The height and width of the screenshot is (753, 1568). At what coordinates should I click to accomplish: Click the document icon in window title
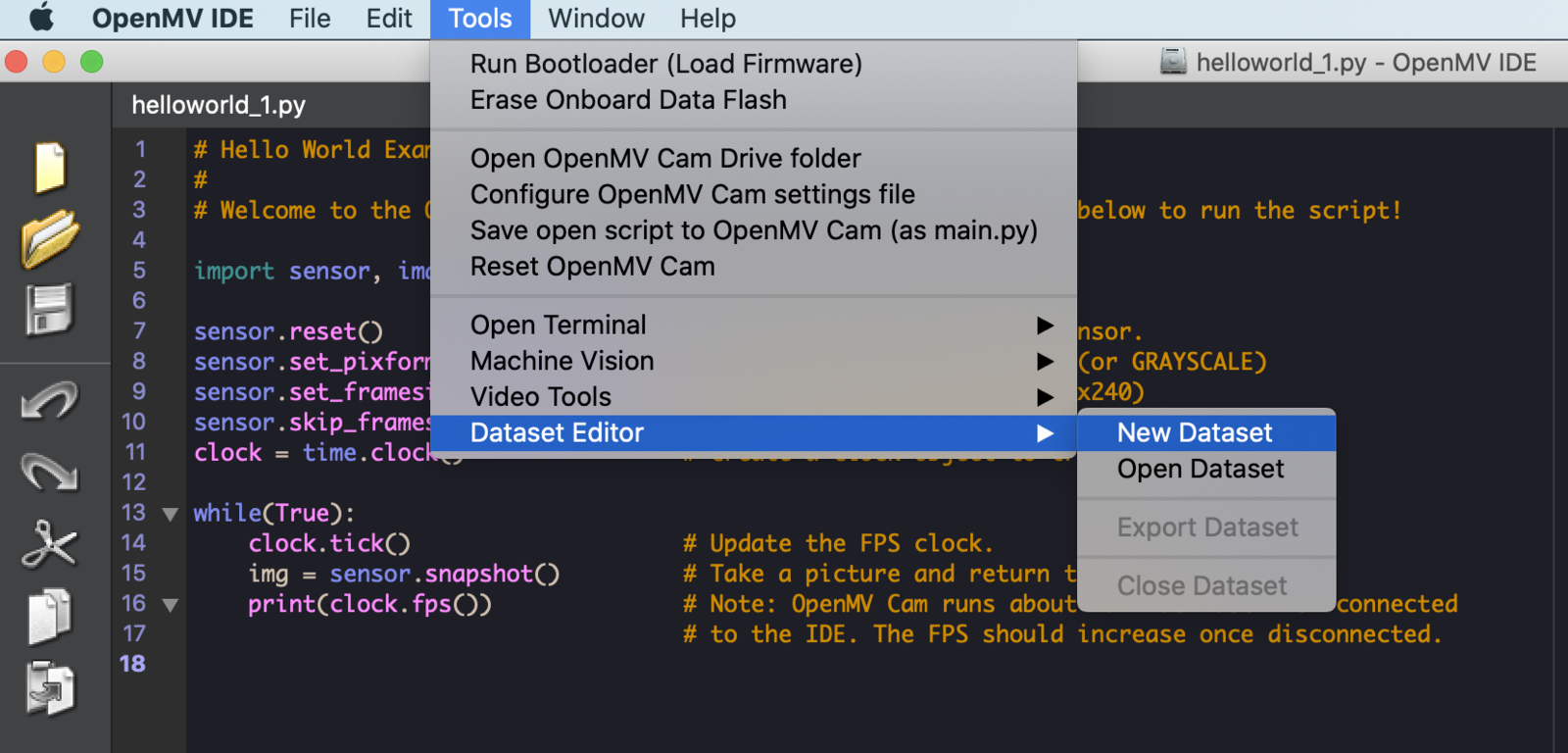1173,62
